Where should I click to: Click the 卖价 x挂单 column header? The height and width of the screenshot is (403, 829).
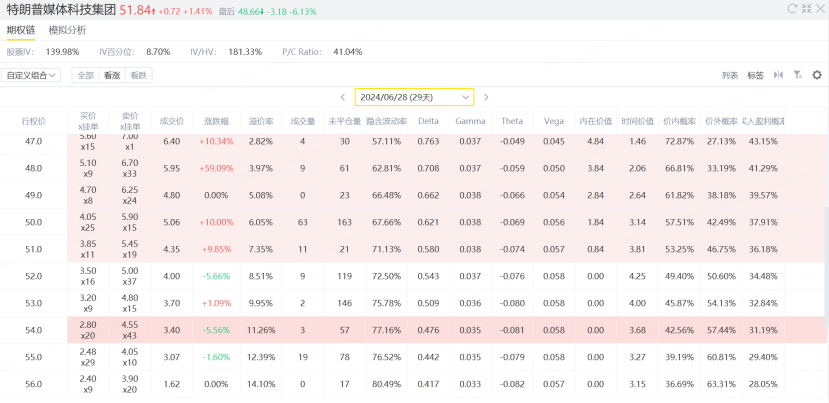tap(130, 121)
